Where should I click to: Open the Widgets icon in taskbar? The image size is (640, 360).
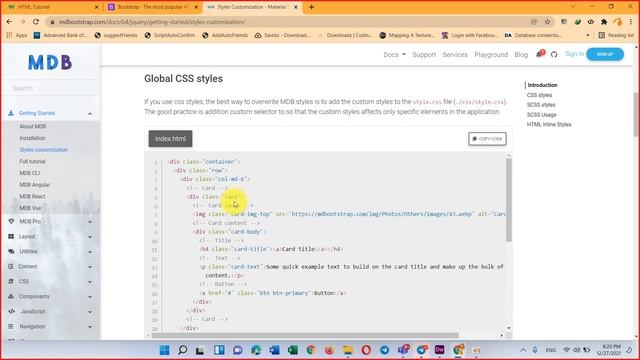(x=219, y=350)
